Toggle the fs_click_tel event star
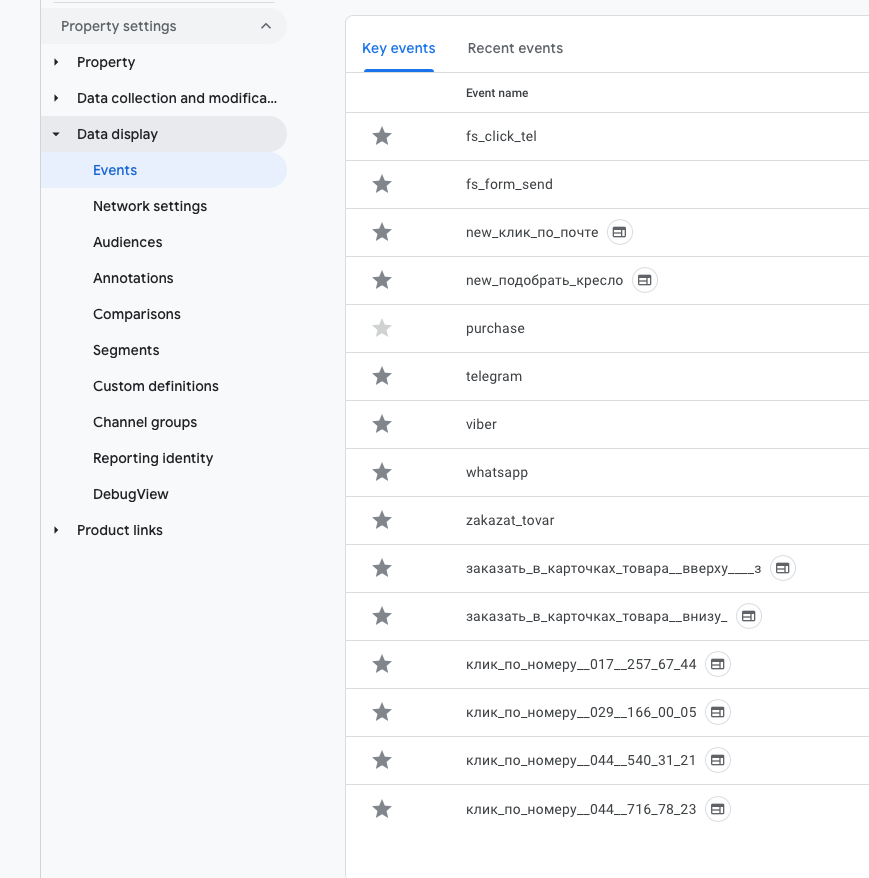Screen dimensions: 869x878 point(381,136)
